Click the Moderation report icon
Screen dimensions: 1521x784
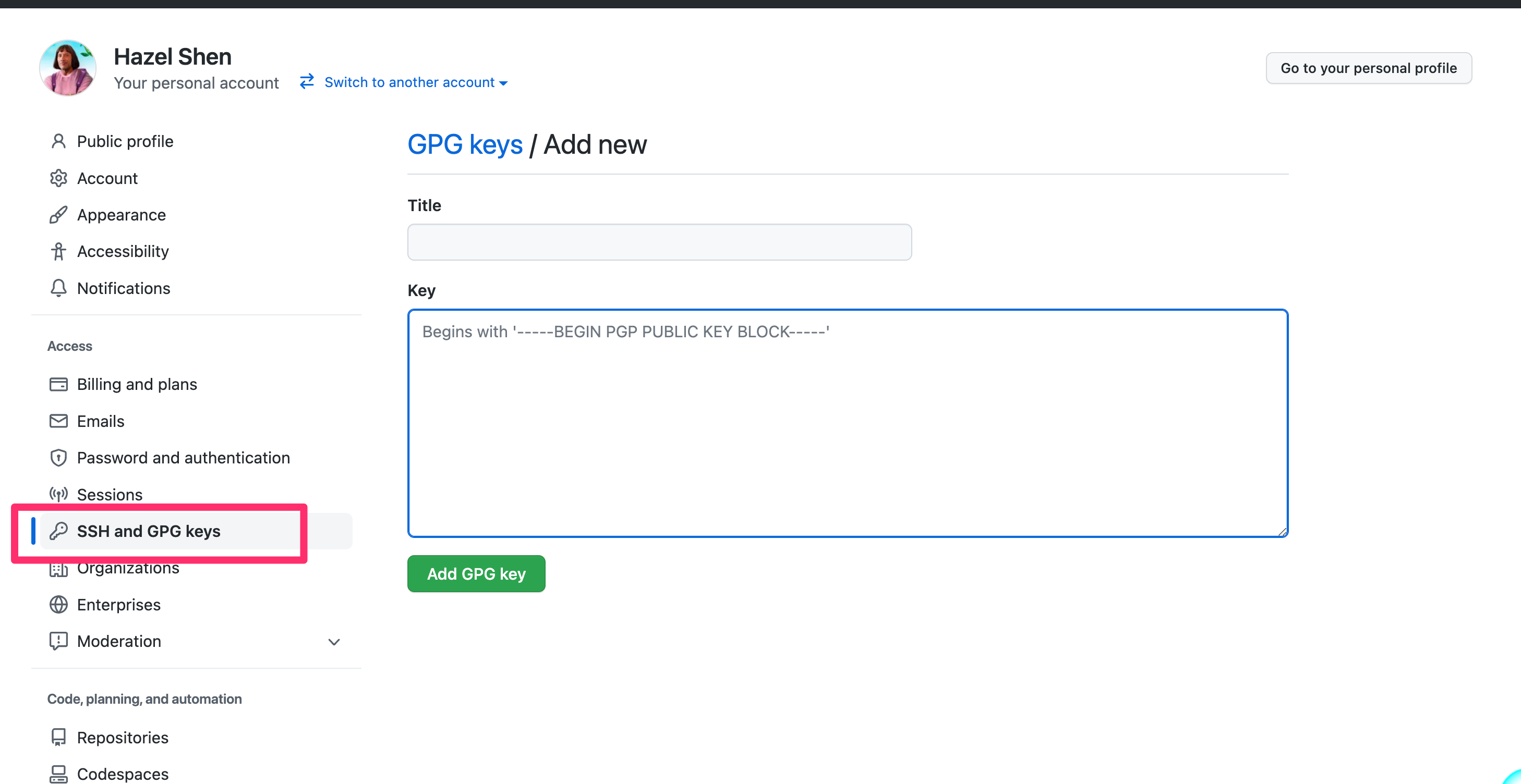[x=58, y=641]
